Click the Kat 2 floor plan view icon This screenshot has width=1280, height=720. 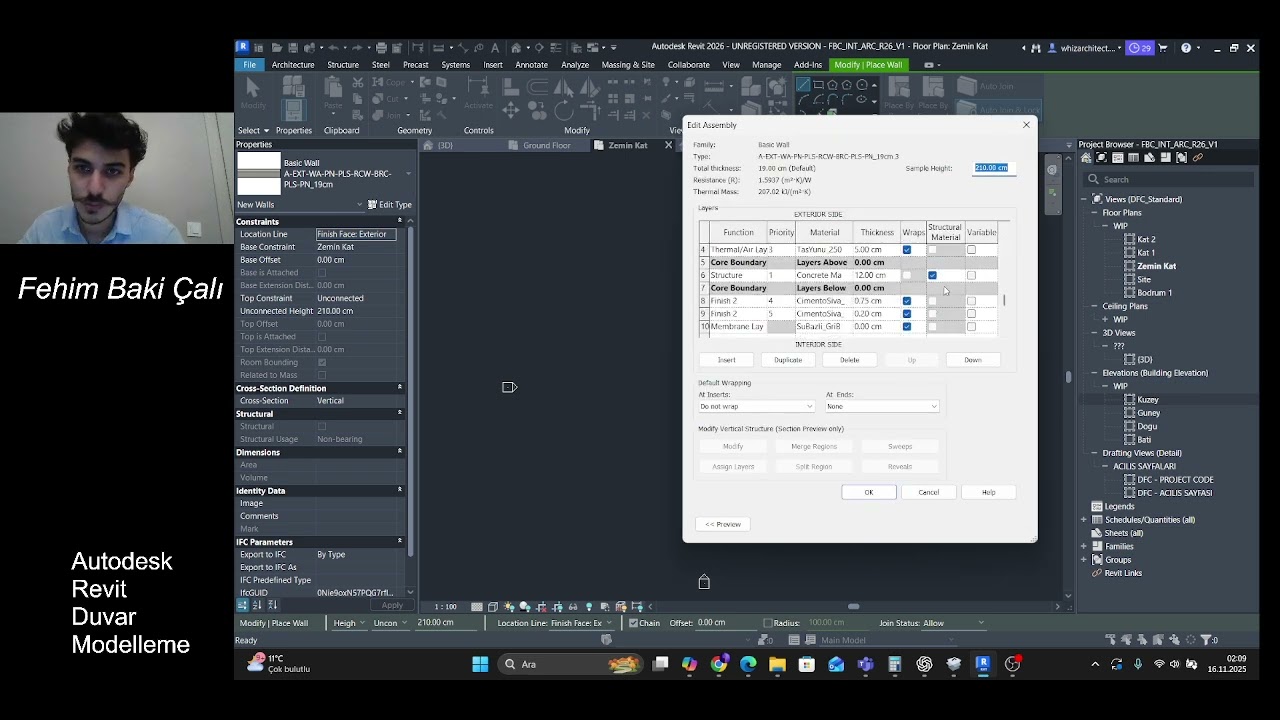click(1130, 240)
